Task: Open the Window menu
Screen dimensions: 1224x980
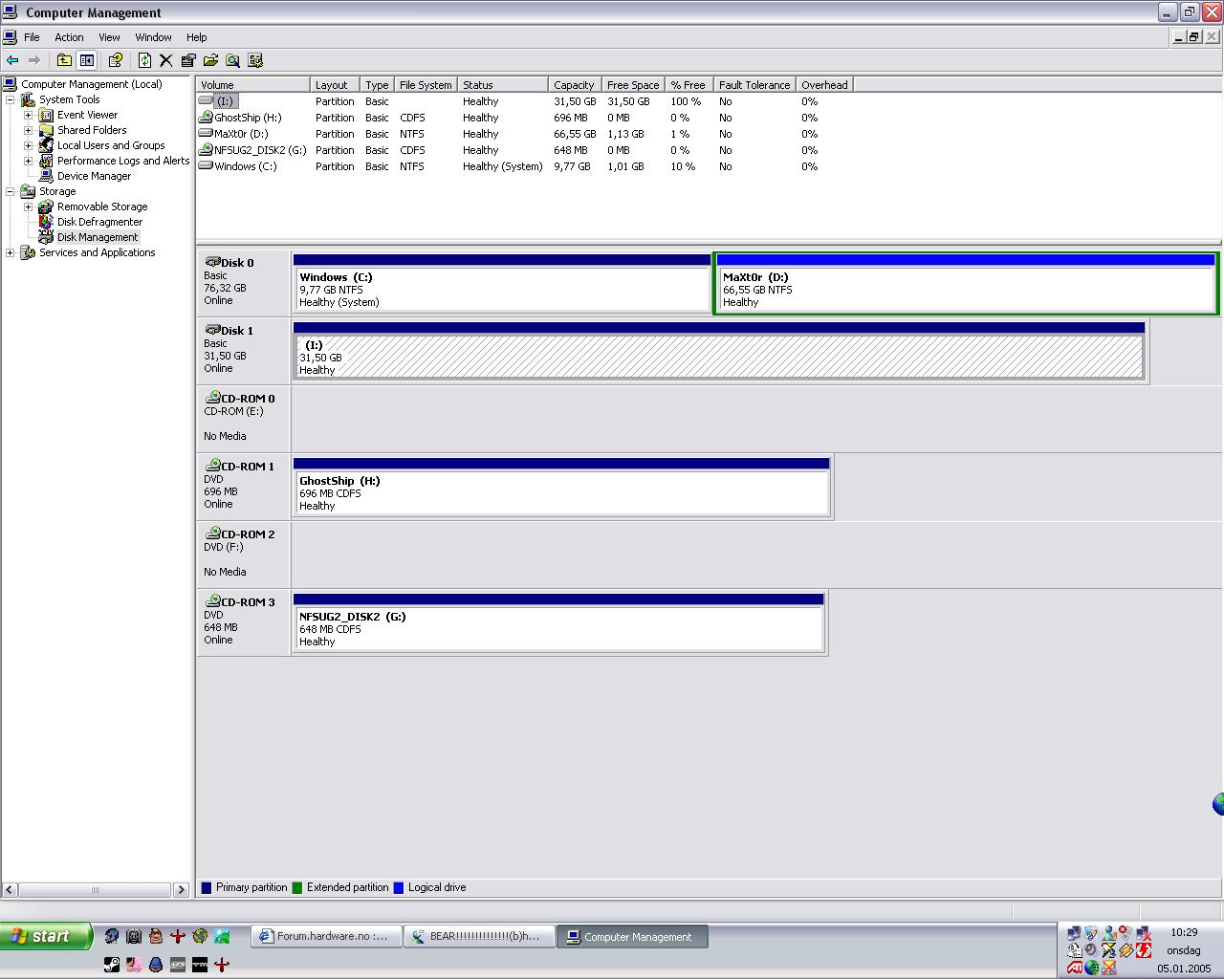Action: pyautogui.click(x=153, y=37)
